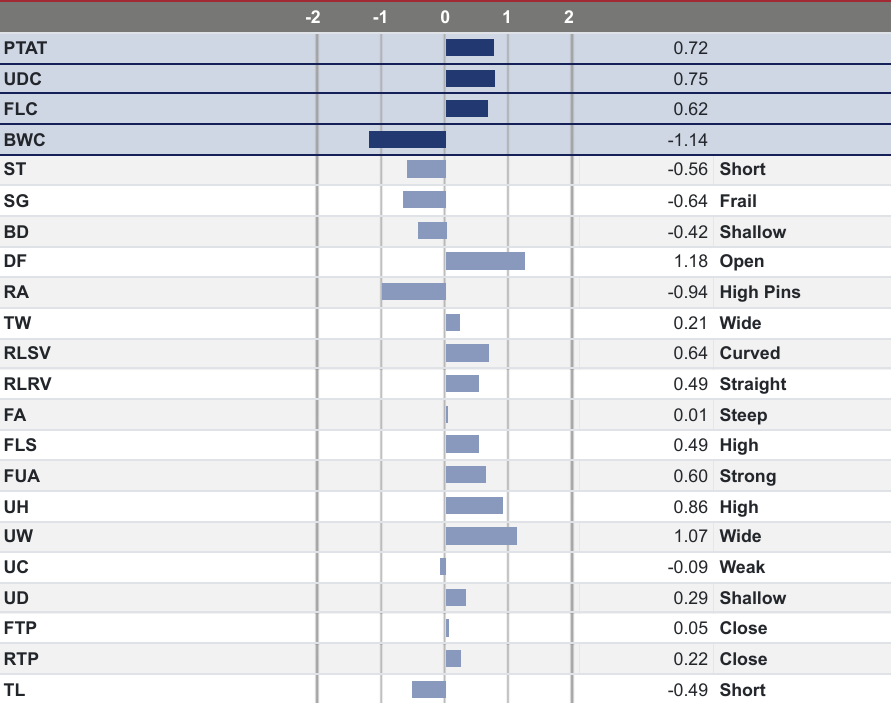The height and width of the screenshot is (717, 891).
Task: Click the FUA trait label
Action: [x=21, y=476]
